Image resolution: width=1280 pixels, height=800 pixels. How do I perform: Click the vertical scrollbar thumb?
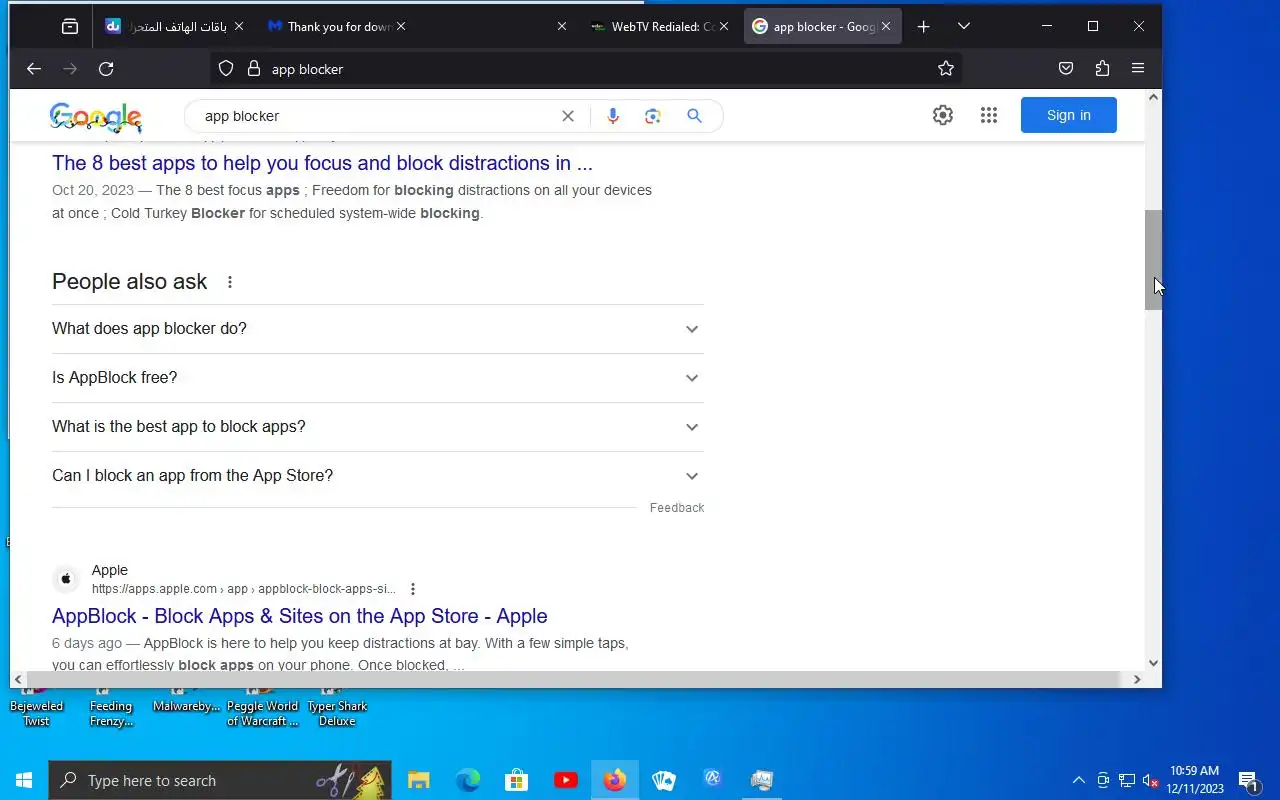[x=1154, y=260]
